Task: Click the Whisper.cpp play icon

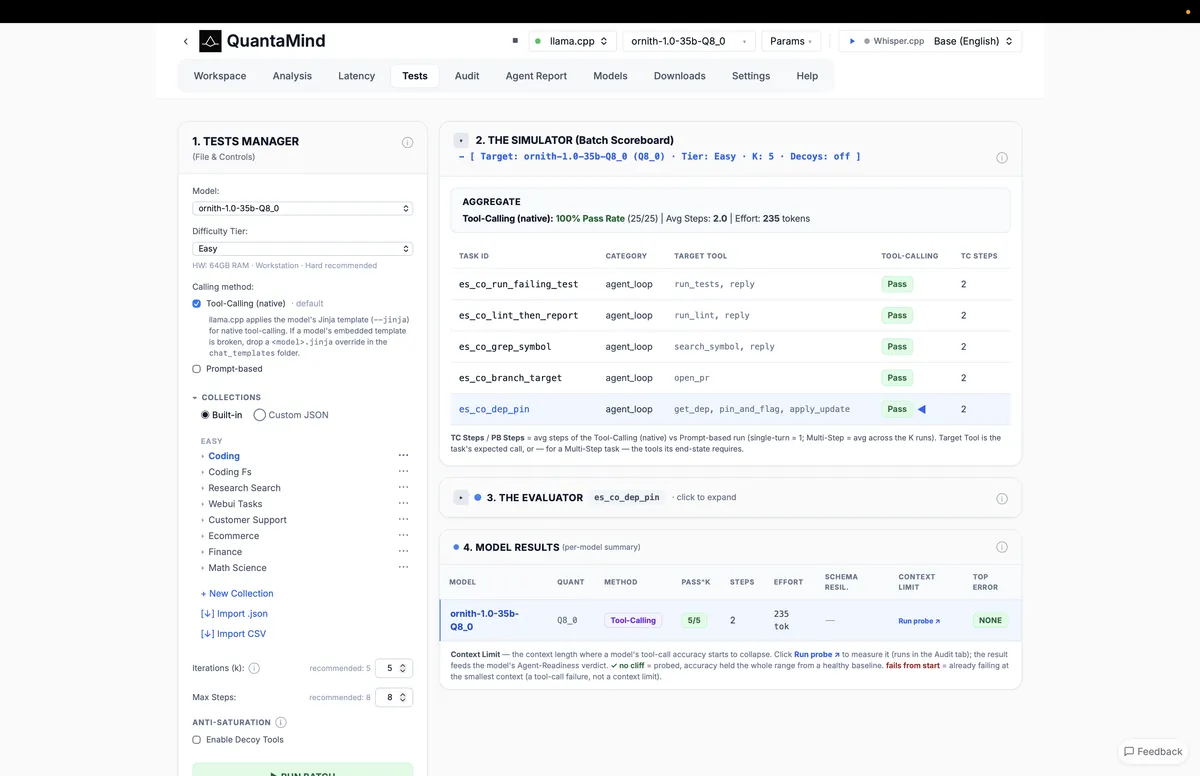Action: point(852,42)
